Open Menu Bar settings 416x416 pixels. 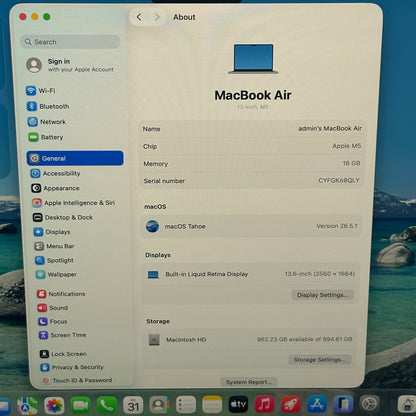tap(55, 246)
